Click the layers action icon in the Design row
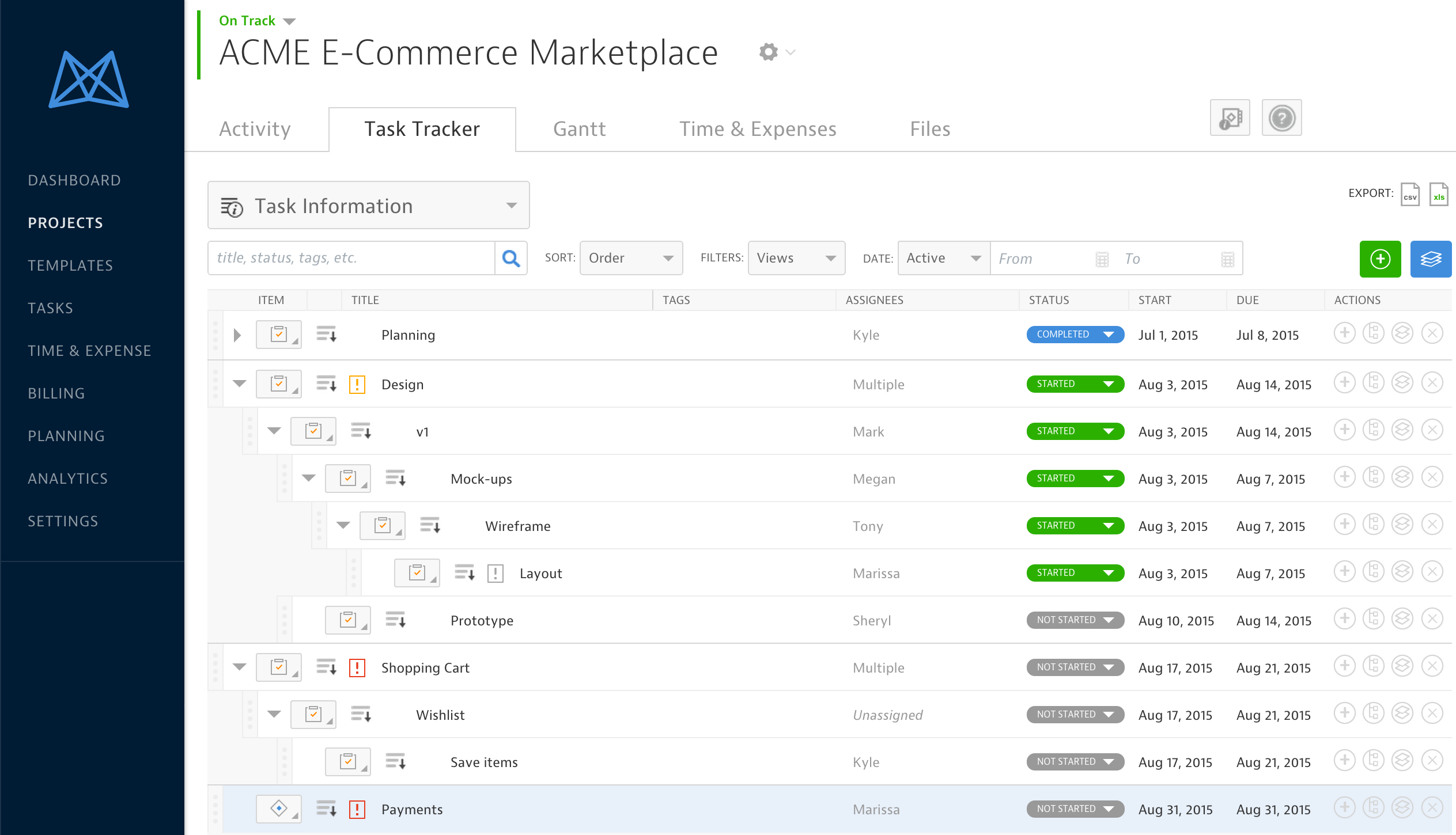Screen dimensions: 1456x835 tap(1402, 382)
